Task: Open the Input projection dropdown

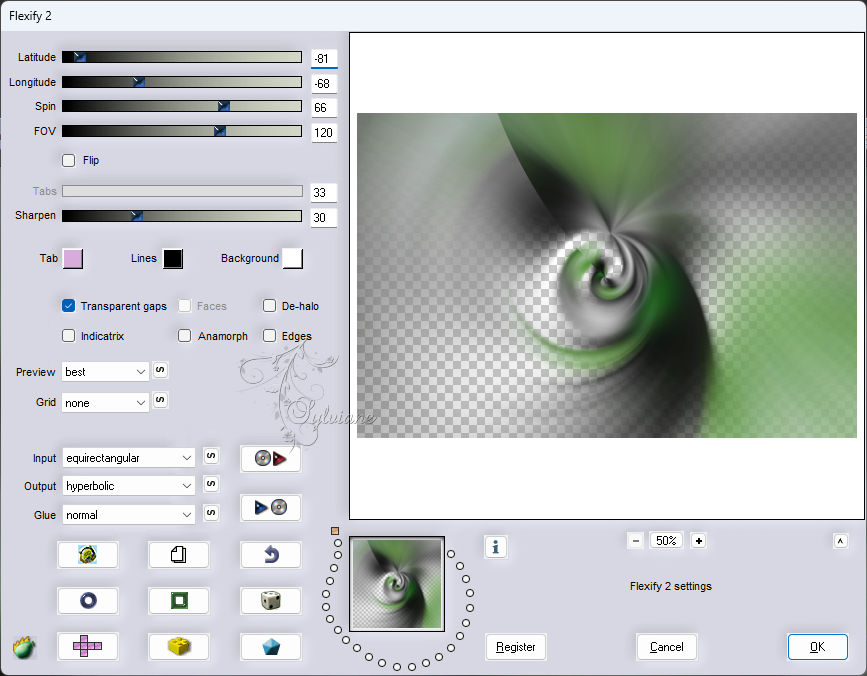Action: coord(128,458)
